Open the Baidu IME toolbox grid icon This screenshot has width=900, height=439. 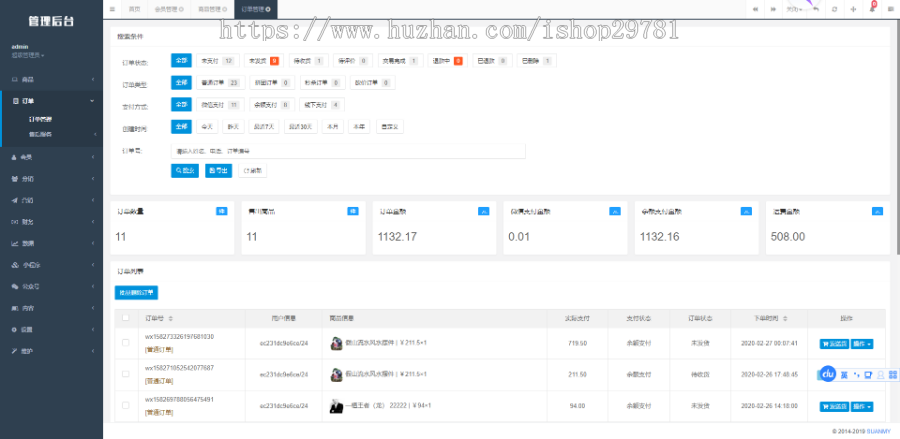(893, 375)
